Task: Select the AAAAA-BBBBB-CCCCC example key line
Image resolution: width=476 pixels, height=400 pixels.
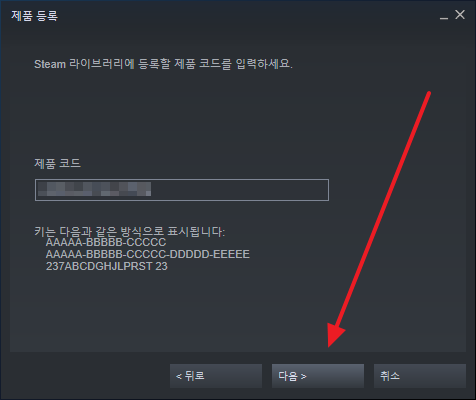Action: pyautogui.click(x=106, y=242)
